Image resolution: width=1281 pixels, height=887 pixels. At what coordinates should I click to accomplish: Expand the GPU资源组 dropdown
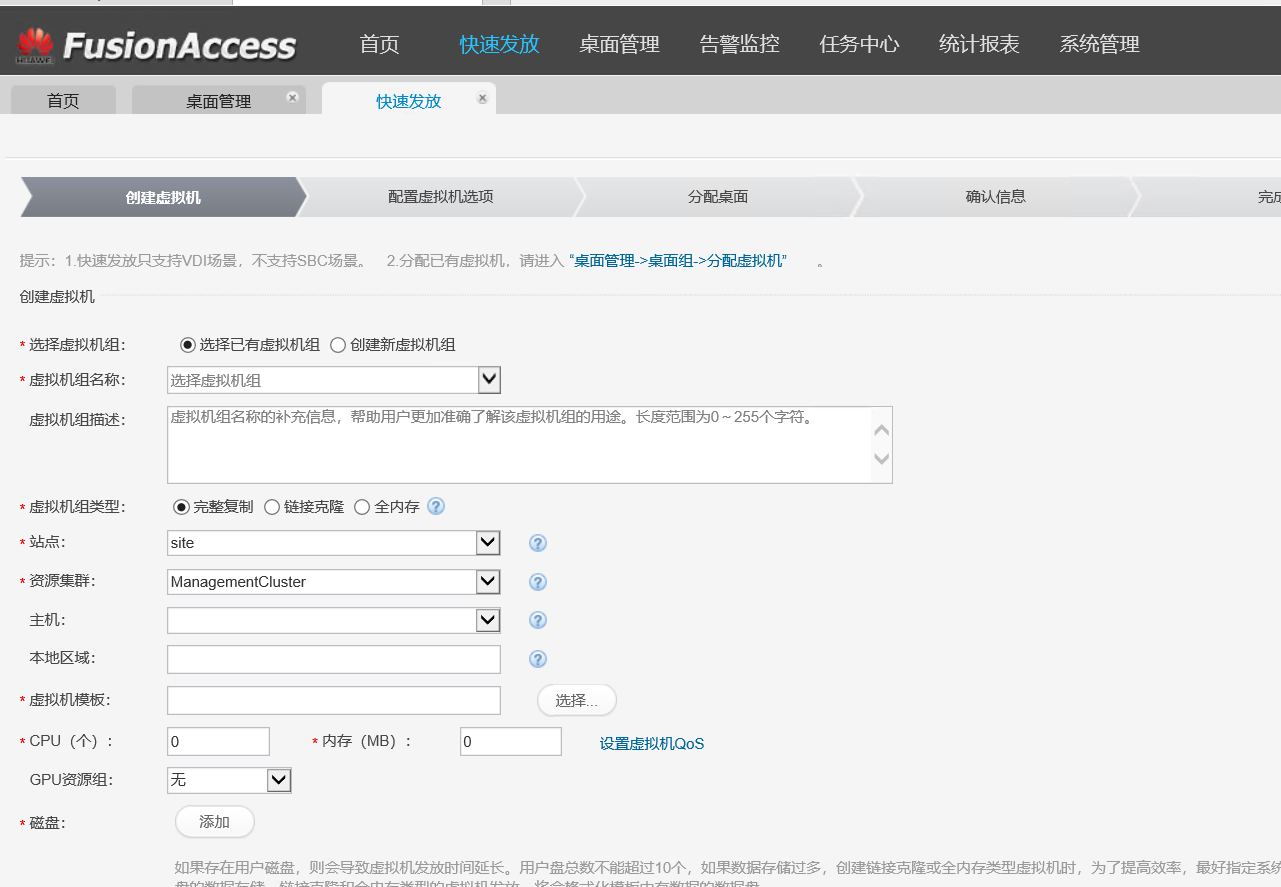279,780
